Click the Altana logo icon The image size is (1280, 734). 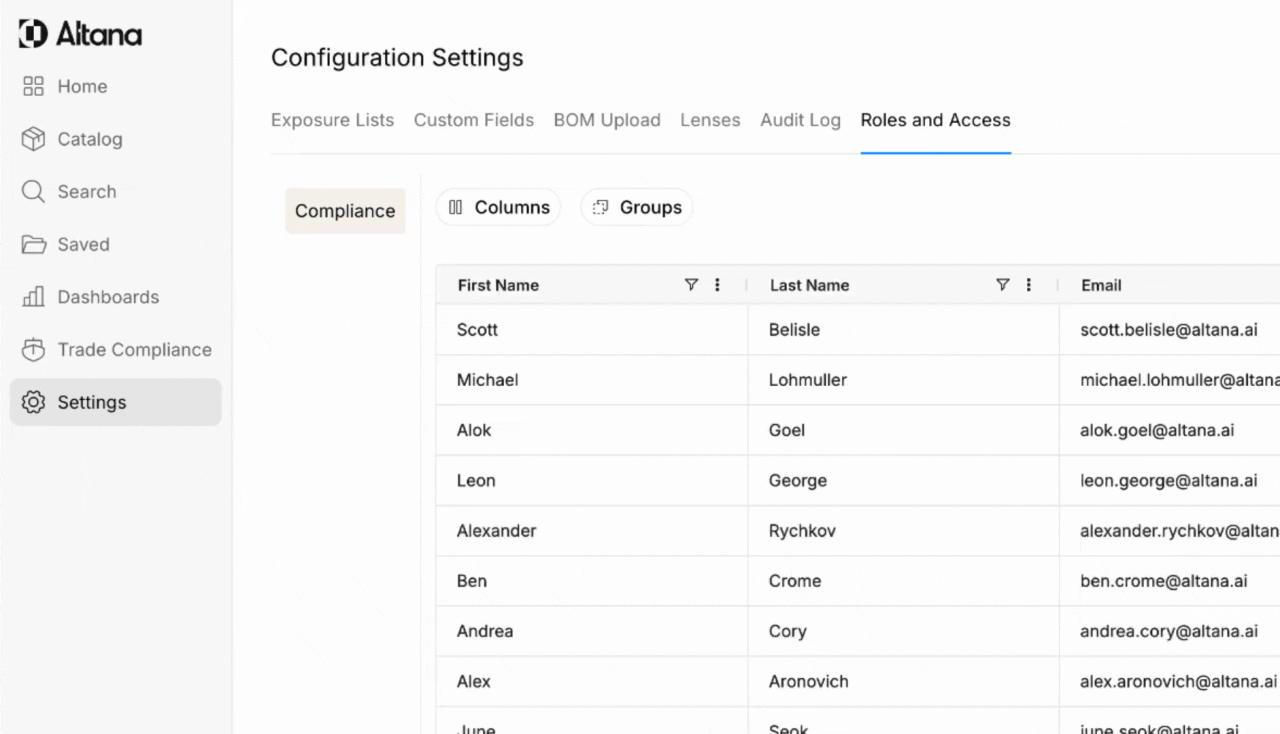33,34
